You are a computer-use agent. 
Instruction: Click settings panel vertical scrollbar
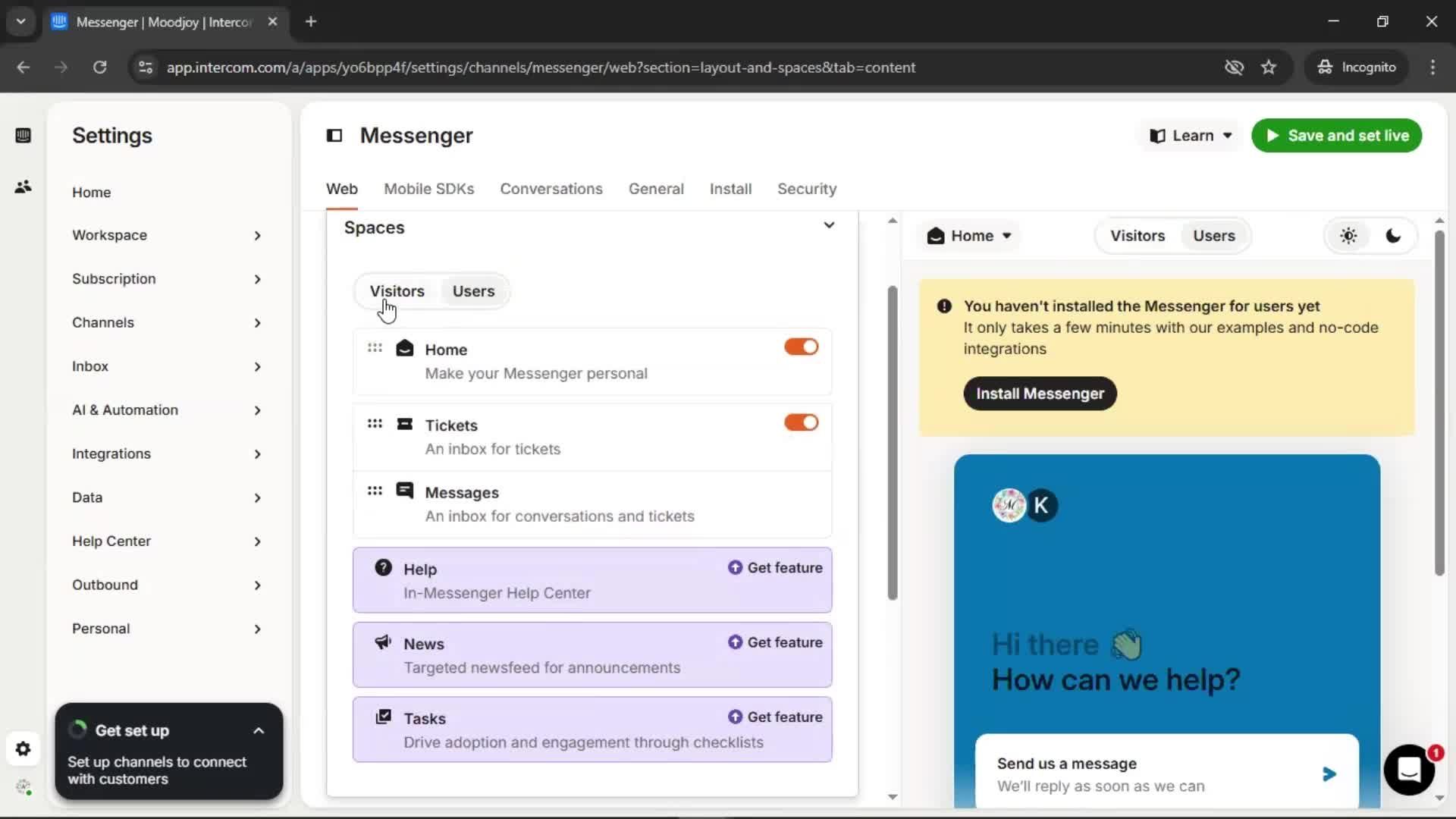point(893,443)
